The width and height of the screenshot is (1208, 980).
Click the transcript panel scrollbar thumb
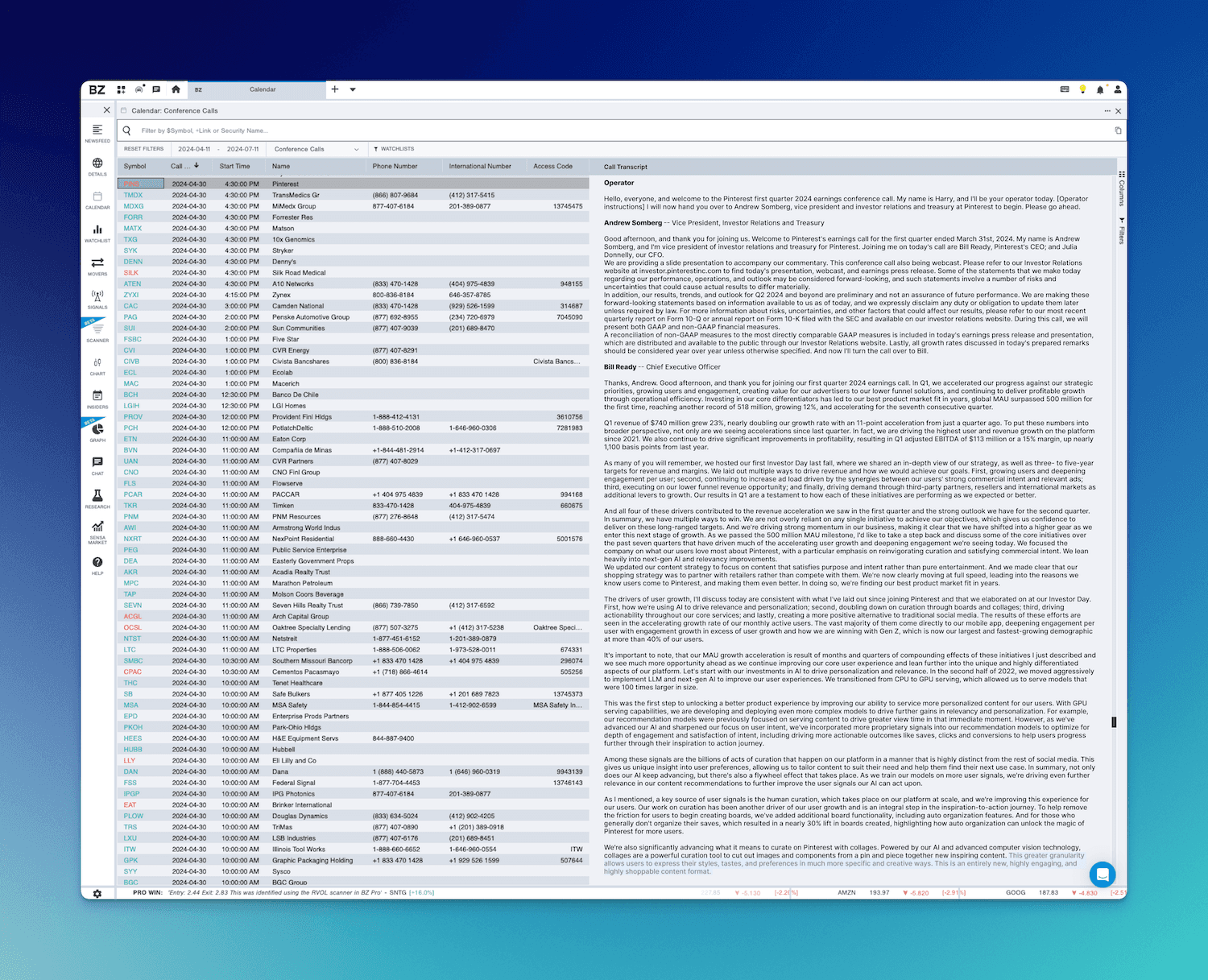pyautogui.click(x=1114, y=722)
